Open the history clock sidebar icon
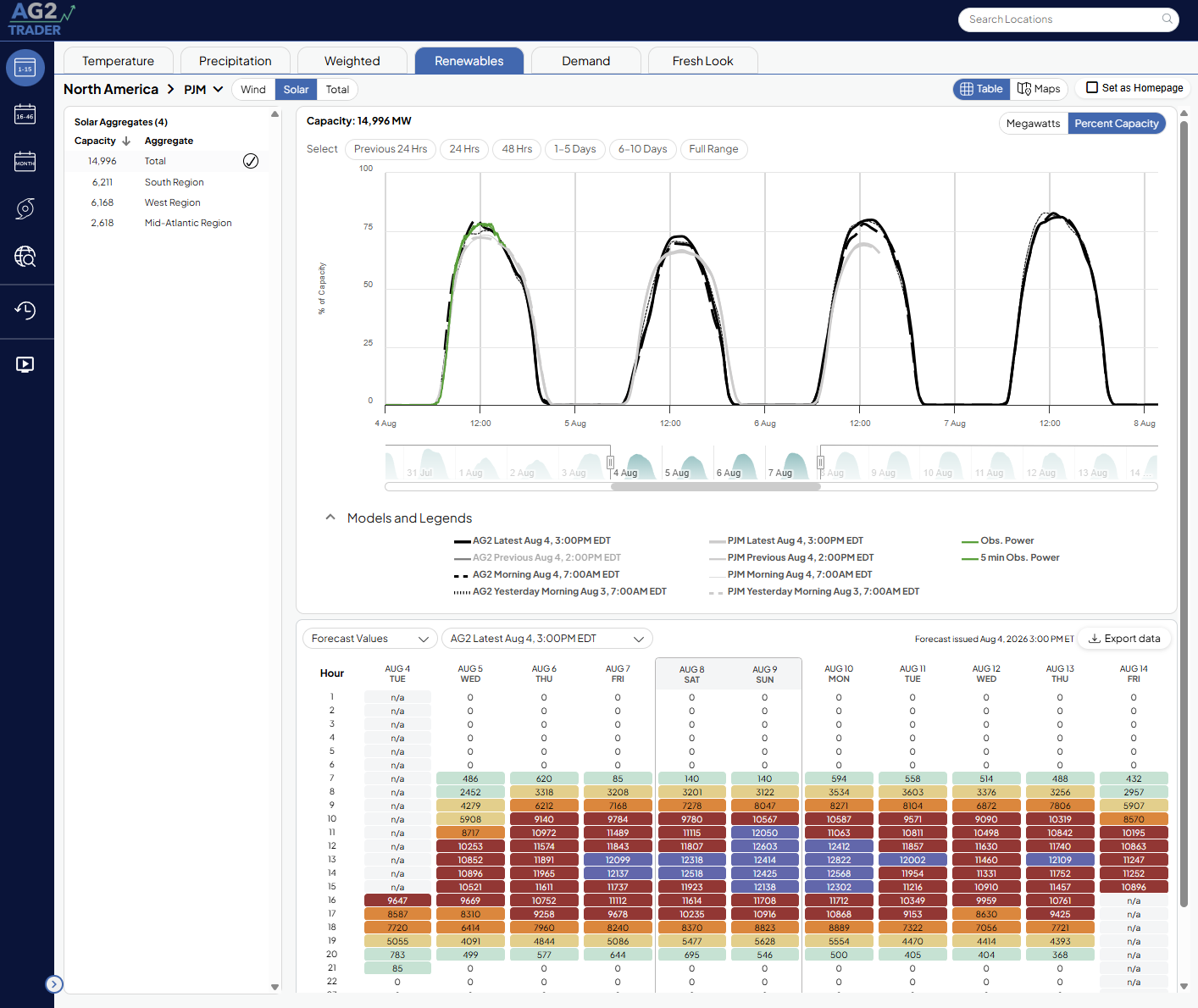Screen dimensions: 1198x1008 tap(25, 310)
